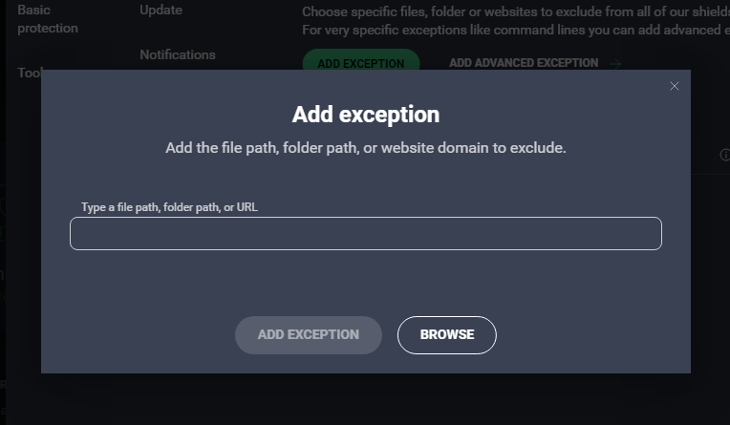
Task: Click the dimmed strip left of the dialog
Action: tap(20, 250)
